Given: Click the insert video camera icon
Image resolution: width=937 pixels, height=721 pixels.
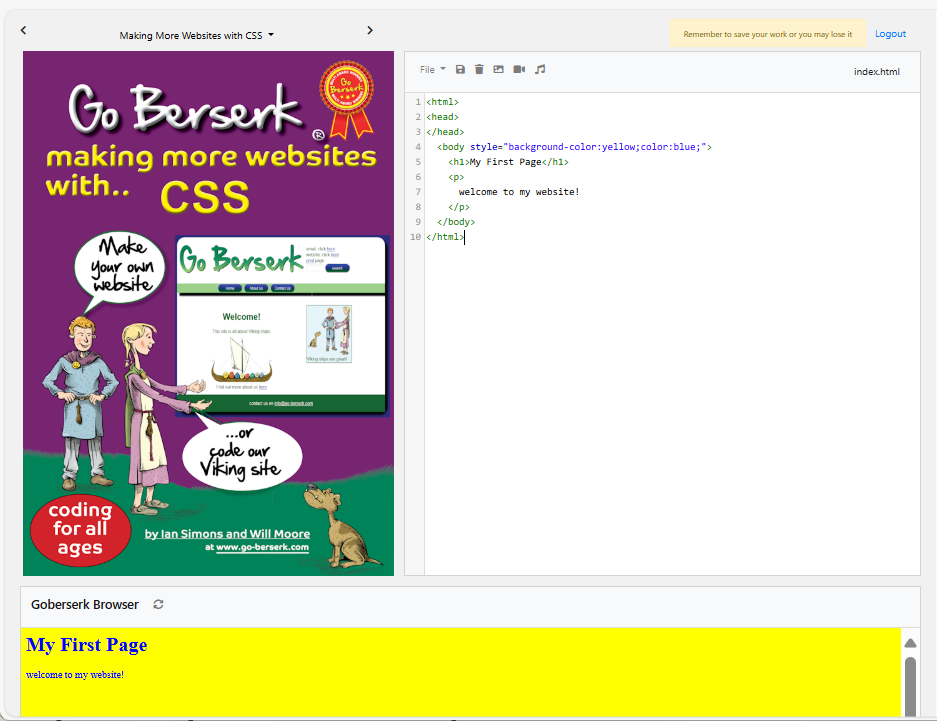Looking at the screenshot, I should tap(519, 69).
